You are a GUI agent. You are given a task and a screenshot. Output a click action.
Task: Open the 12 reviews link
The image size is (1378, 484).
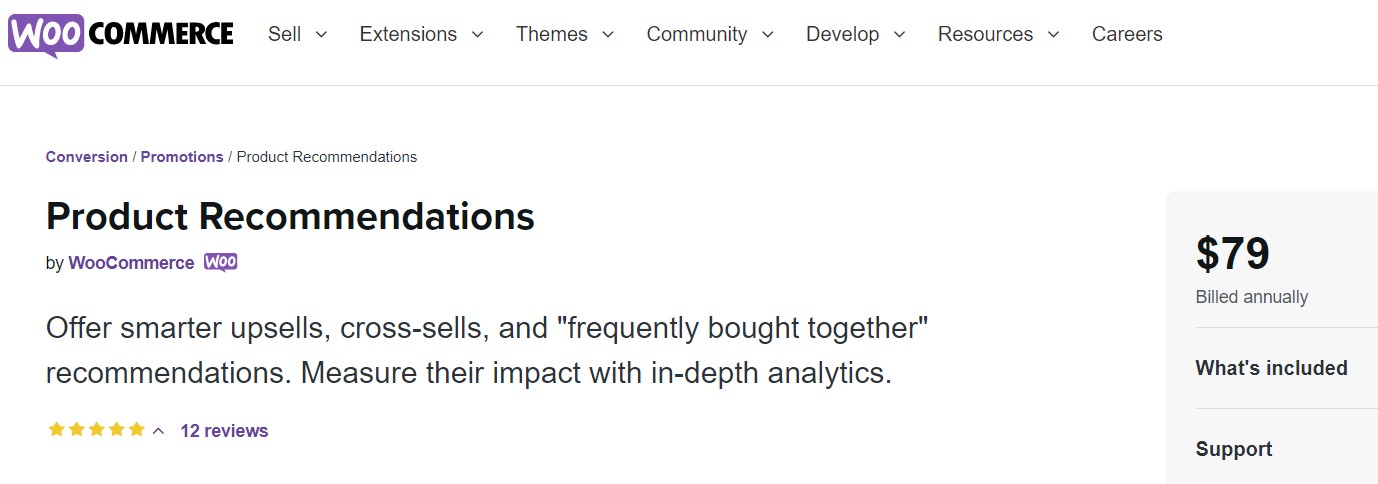pyautogui.click(x=224, y=431)
